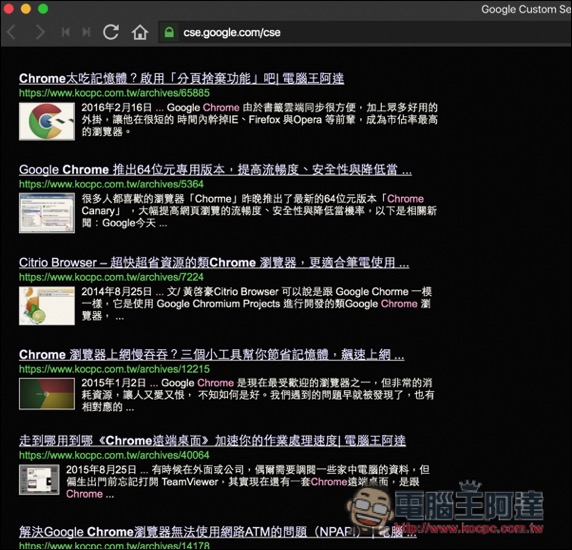Open the 'Chrome 瀏覽器上網慢吞吞' result title
Screen dimensions: 572x550
pos(212,355)
